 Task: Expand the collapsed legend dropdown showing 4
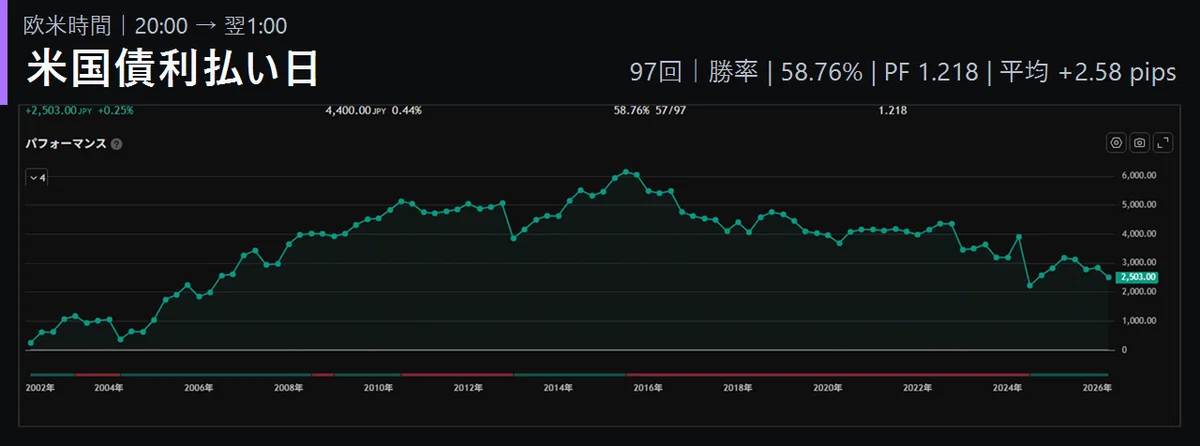click(37, 177)
